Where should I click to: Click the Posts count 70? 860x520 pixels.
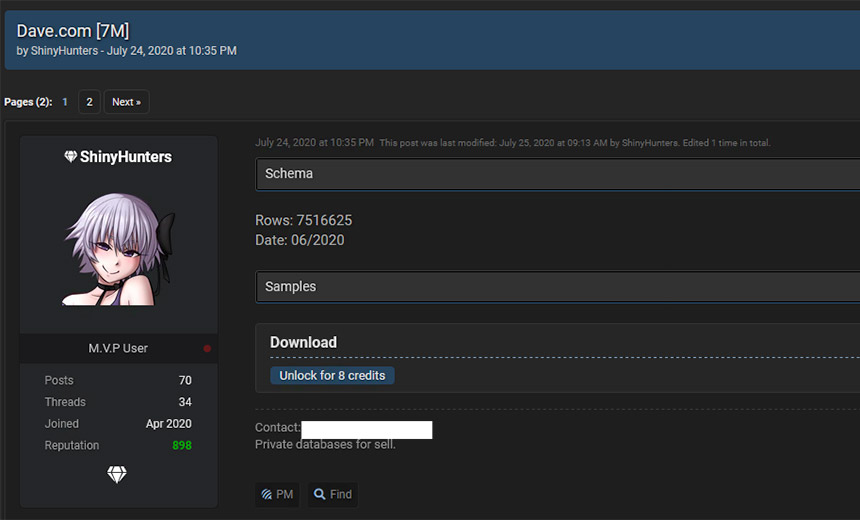click(185, 380)
